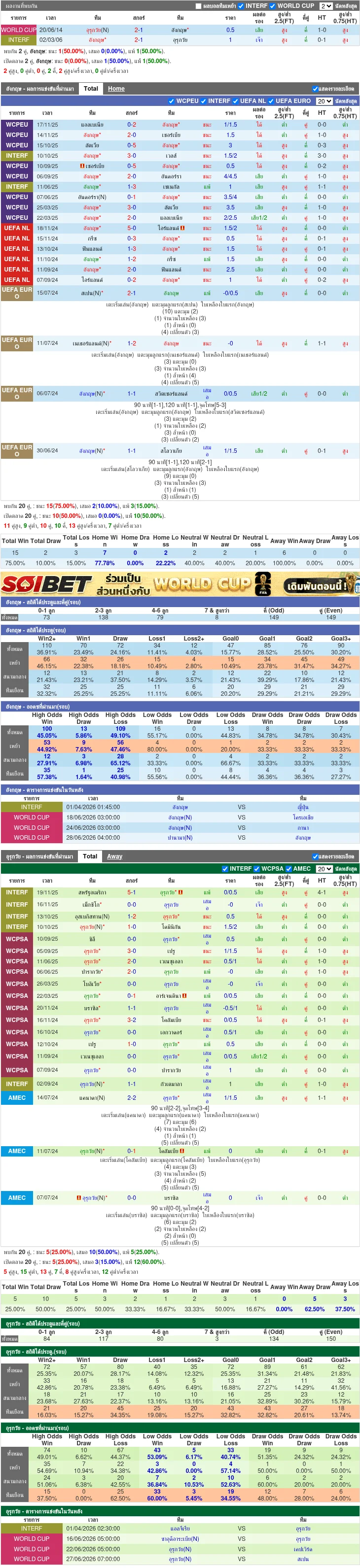Toggle the WCPSA checkbox for Uruguay results

(x=257, y=869)
